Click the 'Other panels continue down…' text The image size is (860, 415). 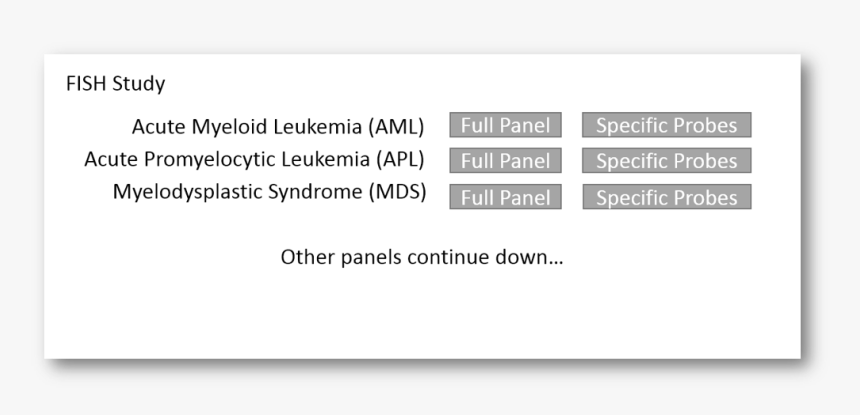pos(422,257)
